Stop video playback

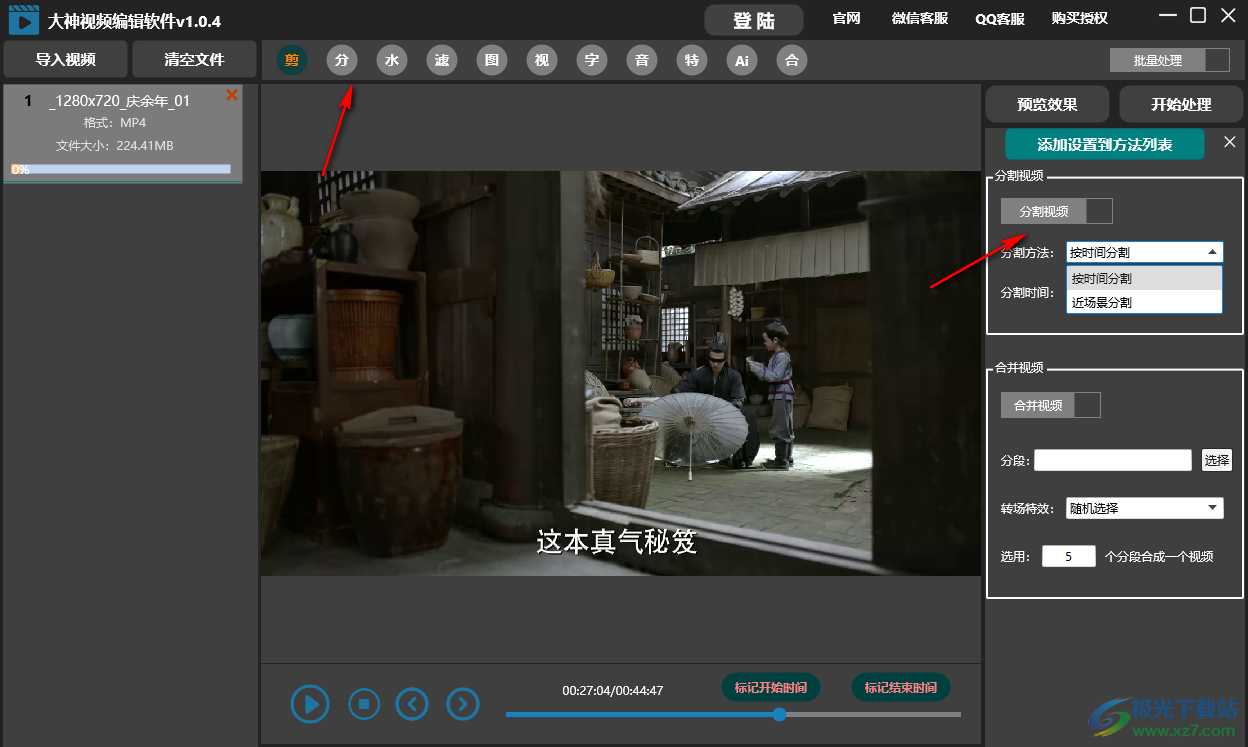tap(364, 704)
